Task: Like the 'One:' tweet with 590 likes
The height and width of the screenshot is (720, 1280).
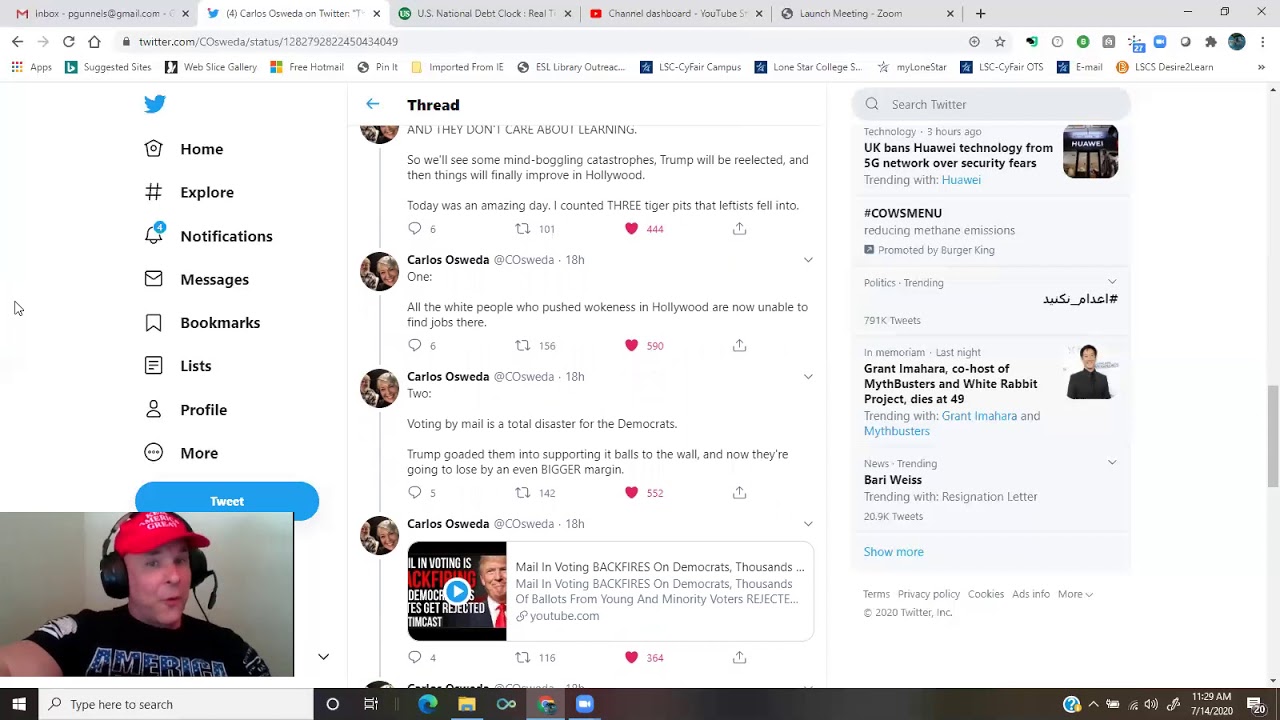Action: [631, 345]
